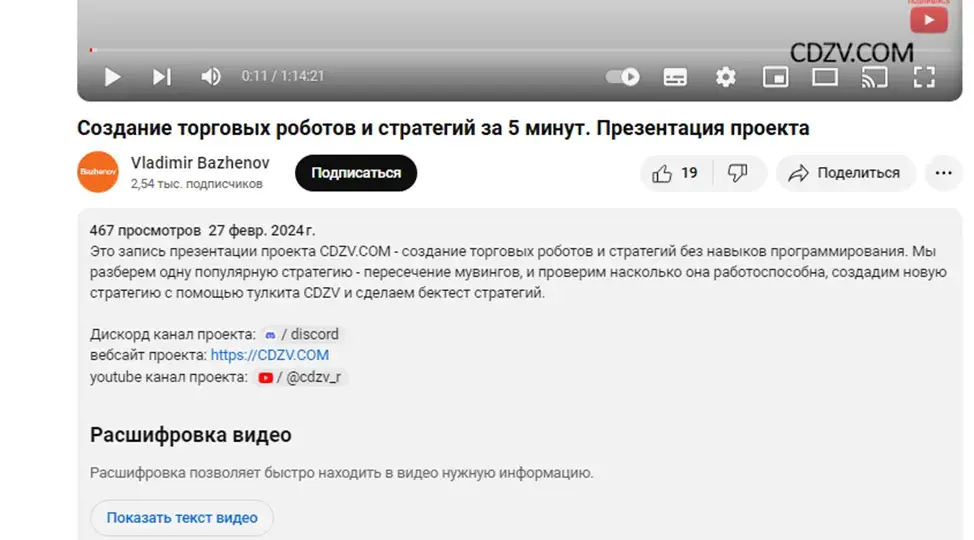Play the video

pyautogui.click(x=112, y=77)
